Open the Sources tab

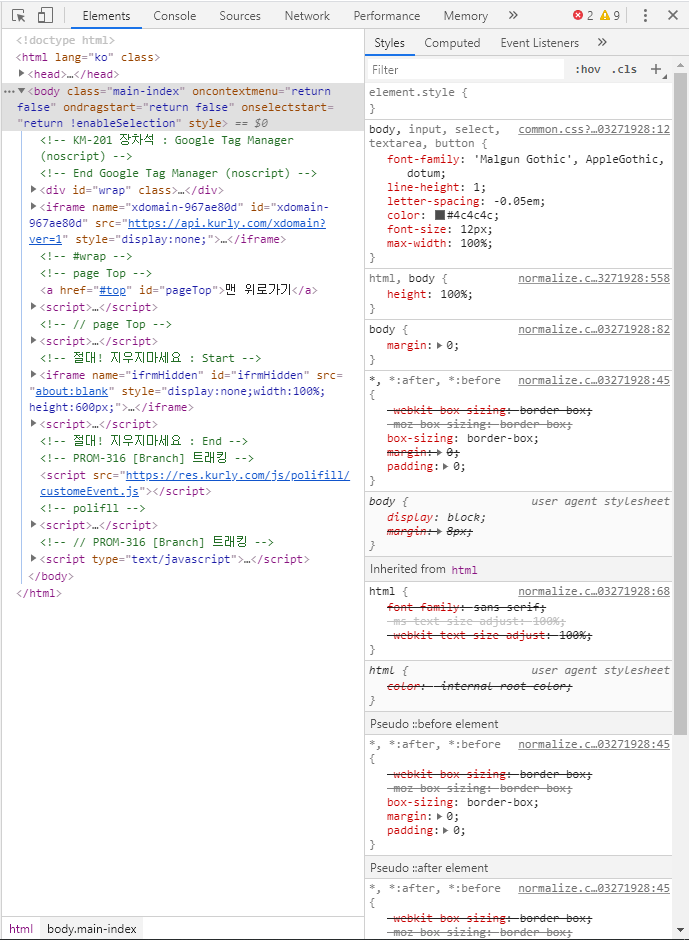240,16
